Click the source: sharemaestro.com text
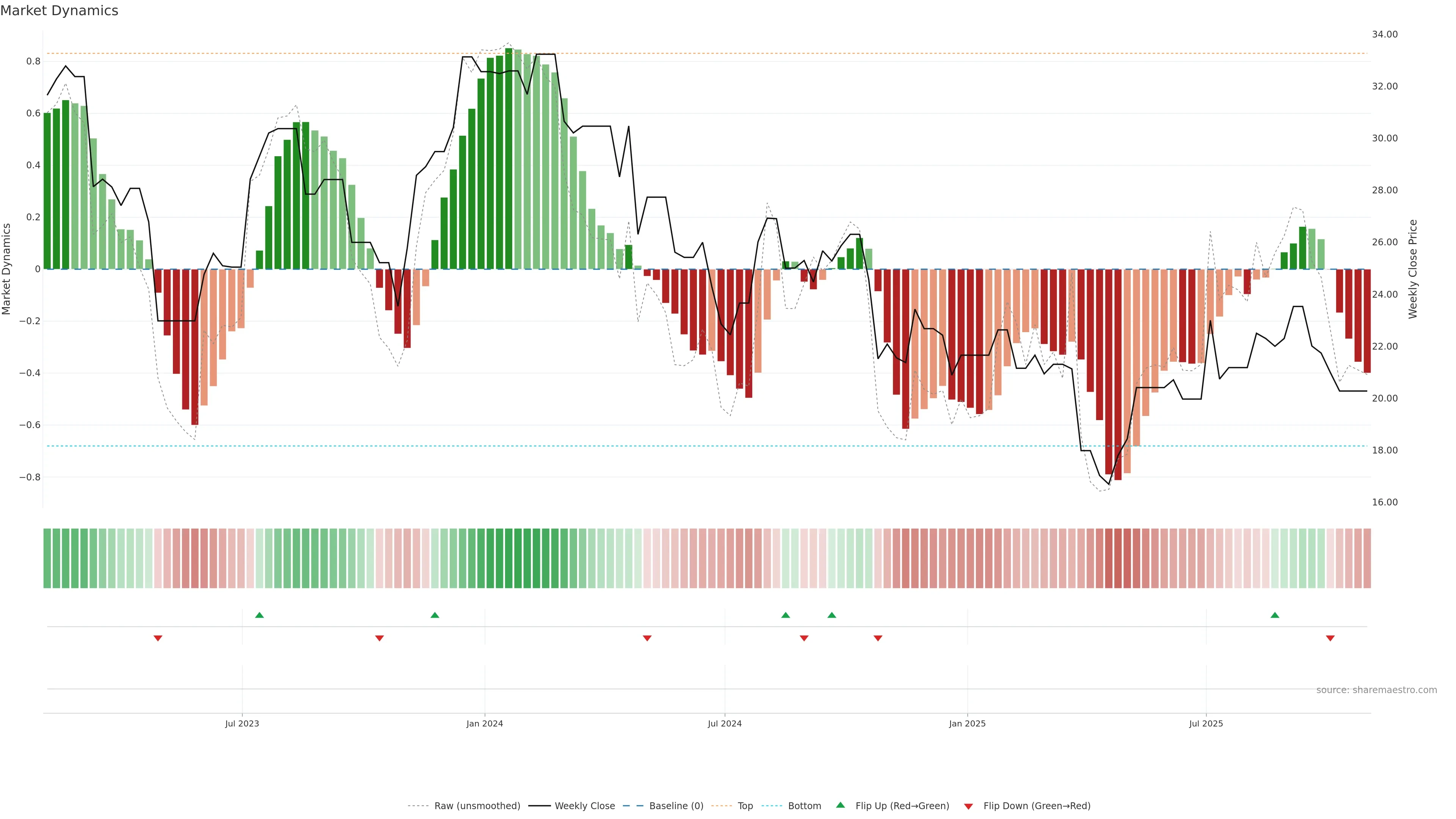1456x819 pixels. point(1376,690)
